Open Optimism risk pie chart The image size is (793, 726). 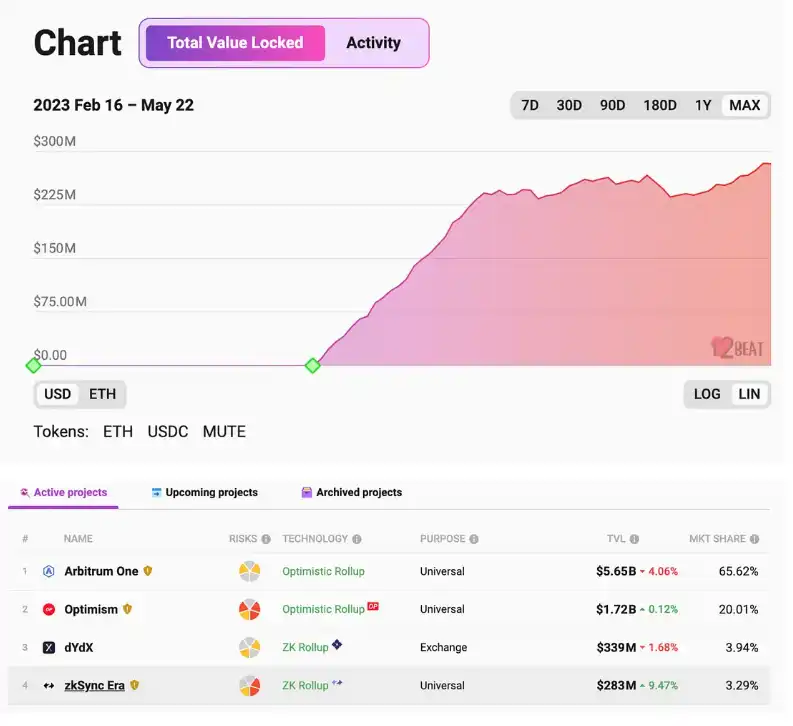[249, 610]
